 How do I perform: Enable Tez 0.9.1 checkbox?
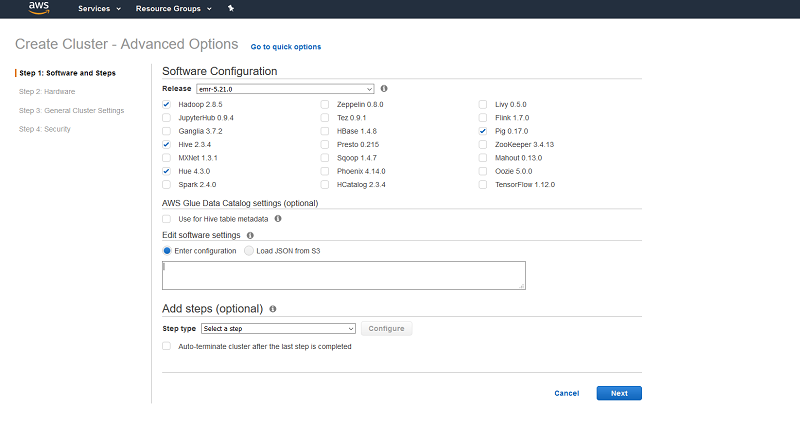pos(324,117)
